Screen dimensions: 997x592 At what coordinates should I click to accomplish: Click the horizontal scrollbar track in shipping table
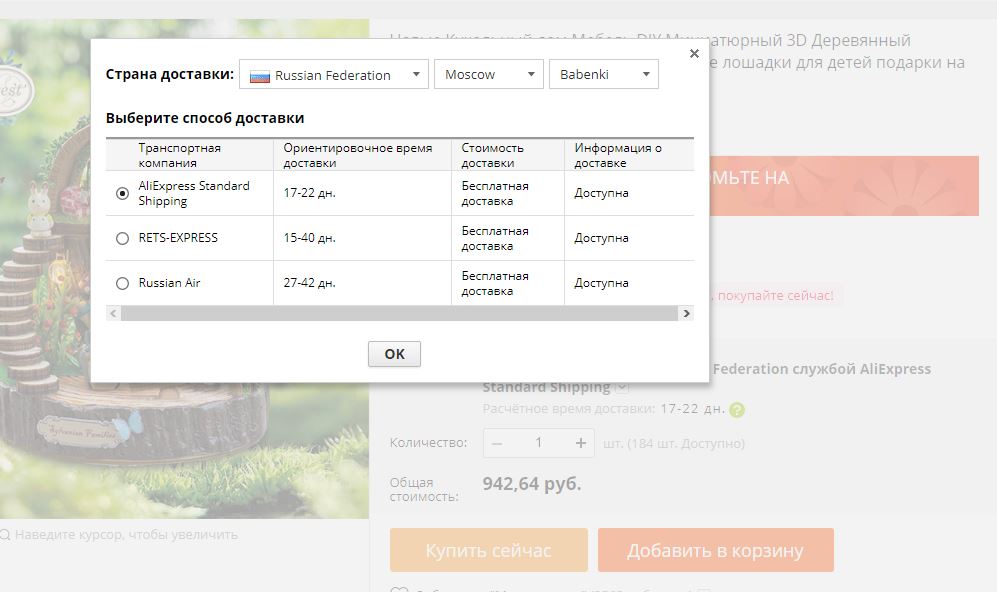click(x=400, y=314)
